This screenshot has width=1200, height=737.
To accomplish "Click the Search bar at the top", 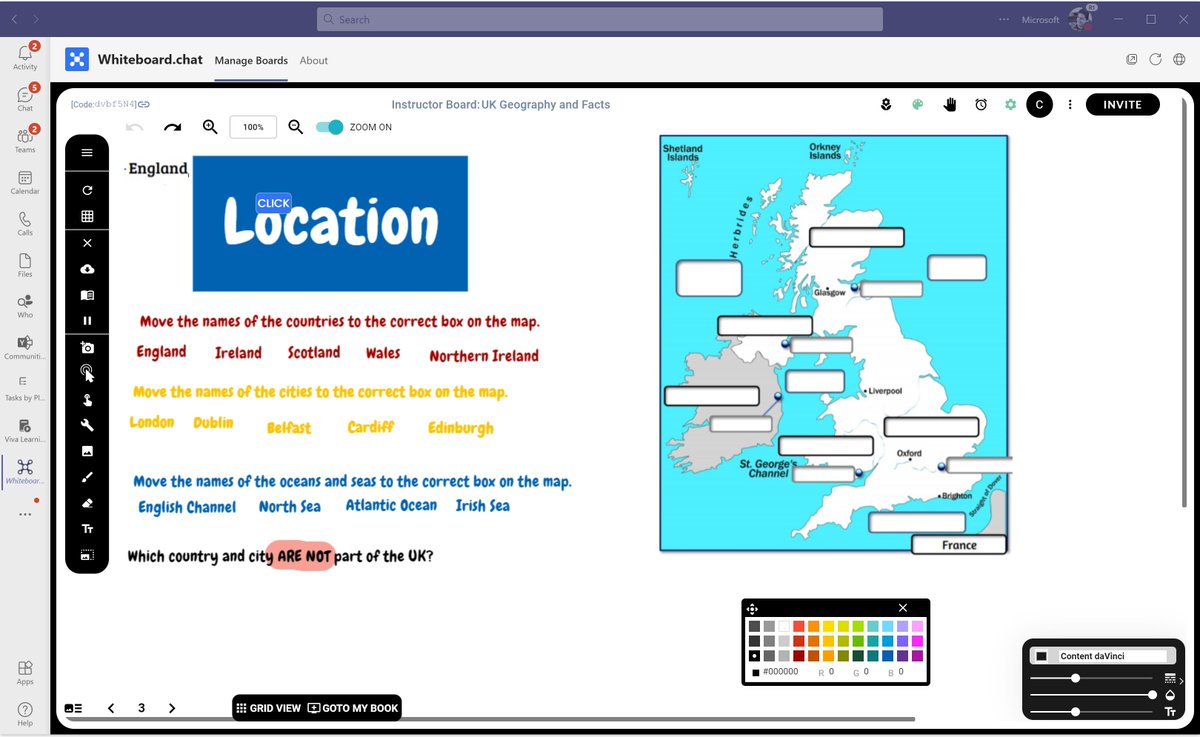I will click(x=598, y=19).
